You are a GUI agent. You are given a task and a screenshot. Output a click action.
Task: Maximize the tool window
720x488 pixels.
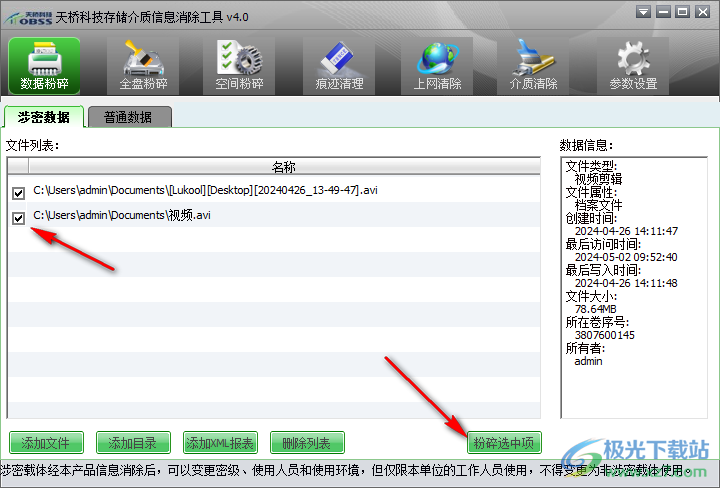[683, 12]
